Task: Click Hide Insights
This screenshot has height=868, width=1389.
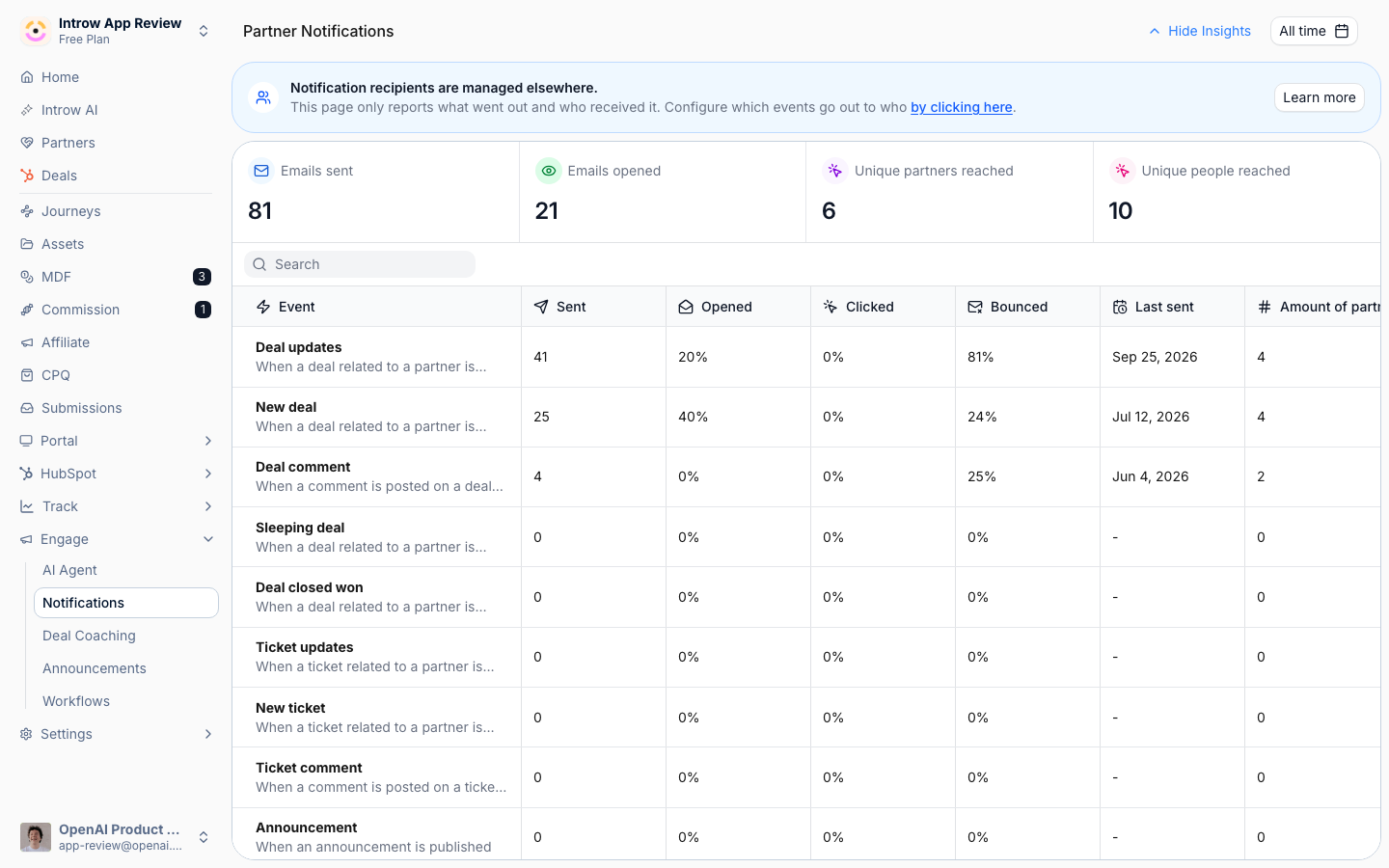Action: [1199, 31]
